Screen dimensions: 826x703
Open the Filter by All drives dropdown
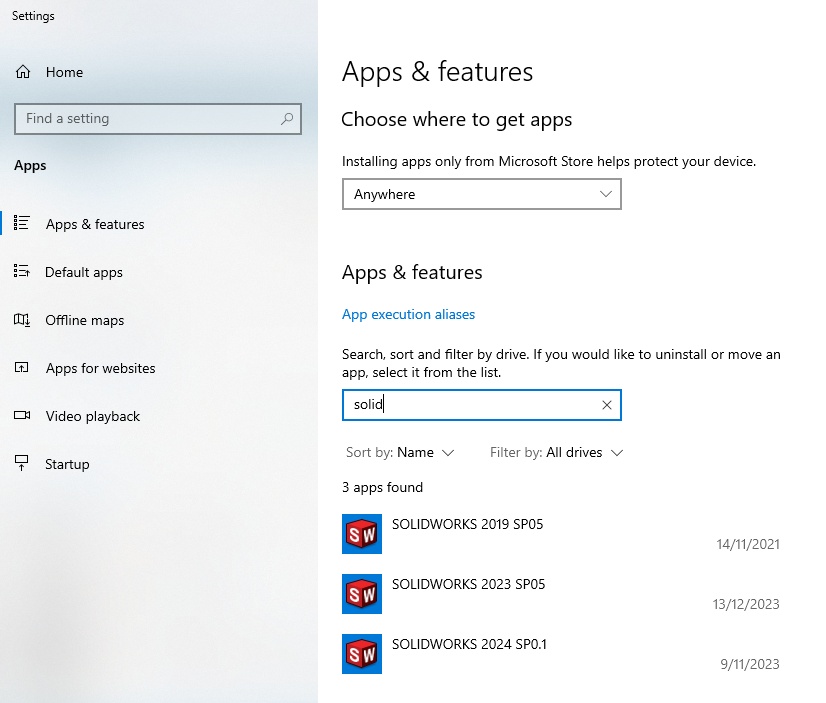coord(557,452)
